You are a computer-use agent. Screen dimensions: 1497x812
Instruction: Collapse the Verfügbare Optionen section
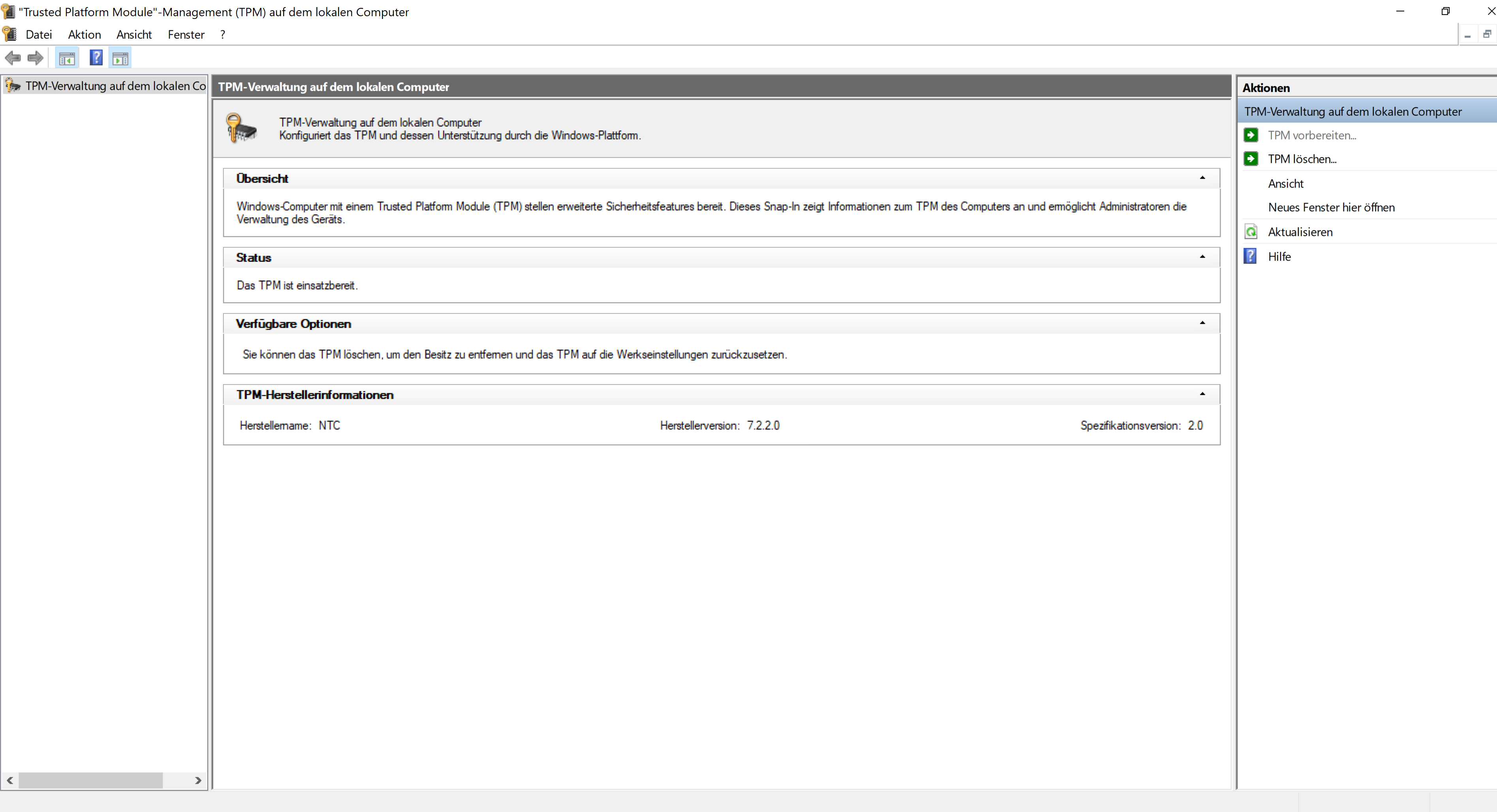[1202, 323]
